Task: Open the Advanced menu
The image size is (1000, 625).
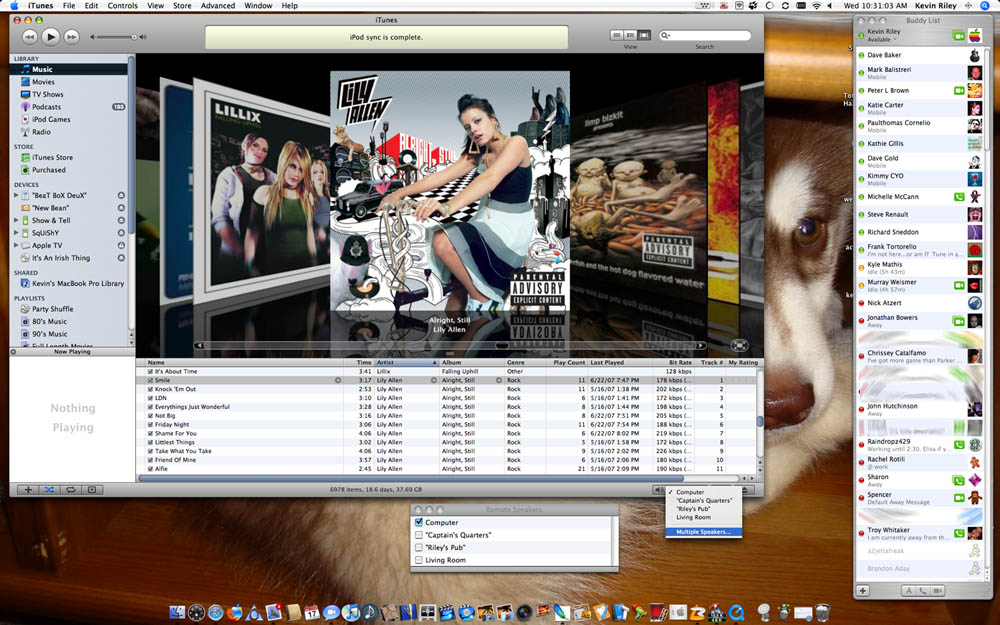Action: pyautogui.click(x=217, y=5)
